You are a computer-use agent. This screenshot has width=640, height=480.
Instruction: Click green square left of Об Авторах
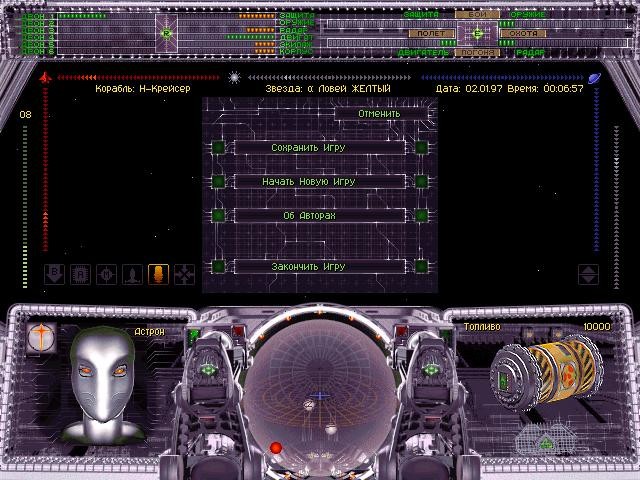pyautogui.click(x=218, y=216)
